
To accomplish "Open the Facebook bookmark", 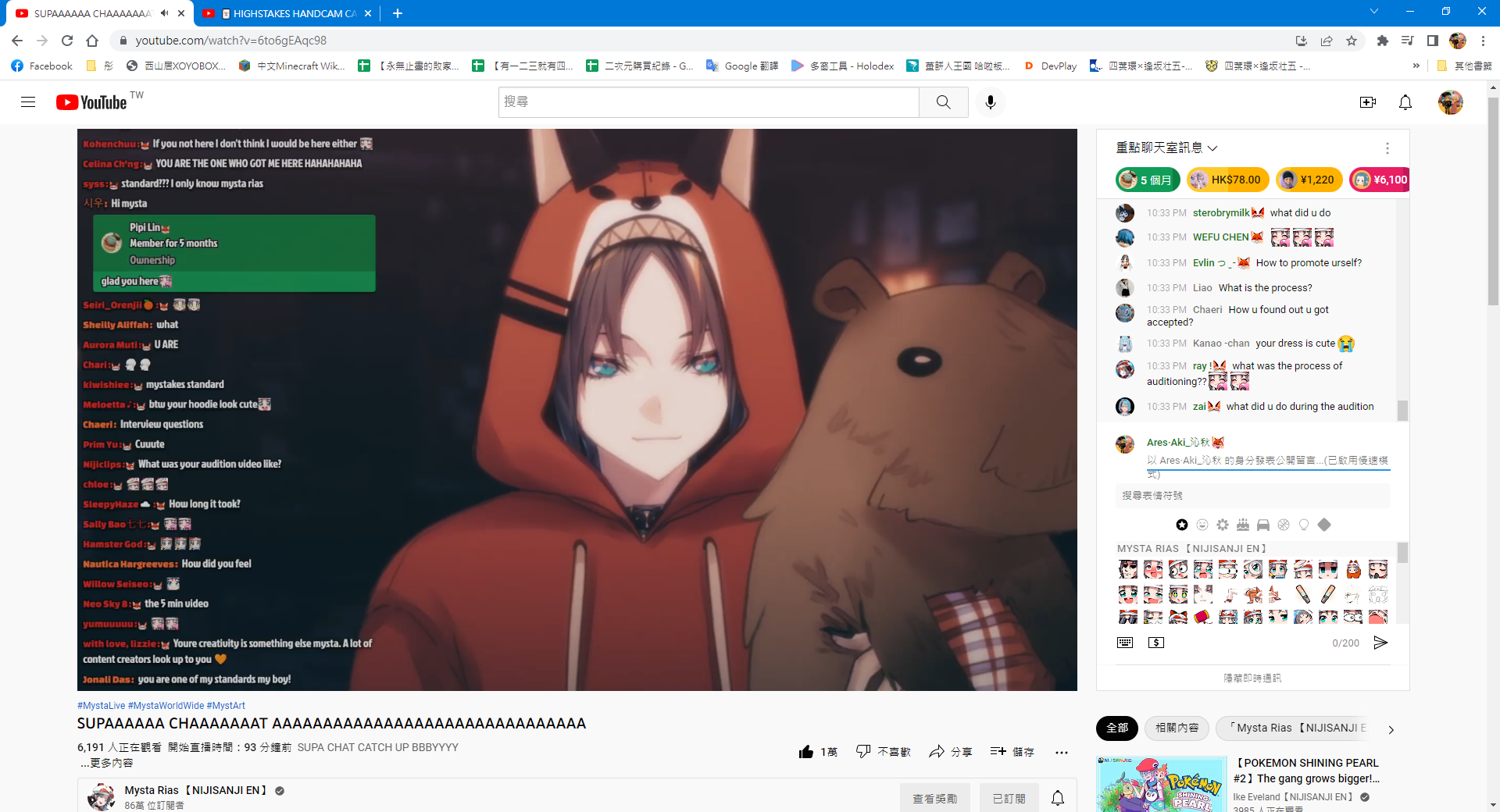I will point(42,66).
